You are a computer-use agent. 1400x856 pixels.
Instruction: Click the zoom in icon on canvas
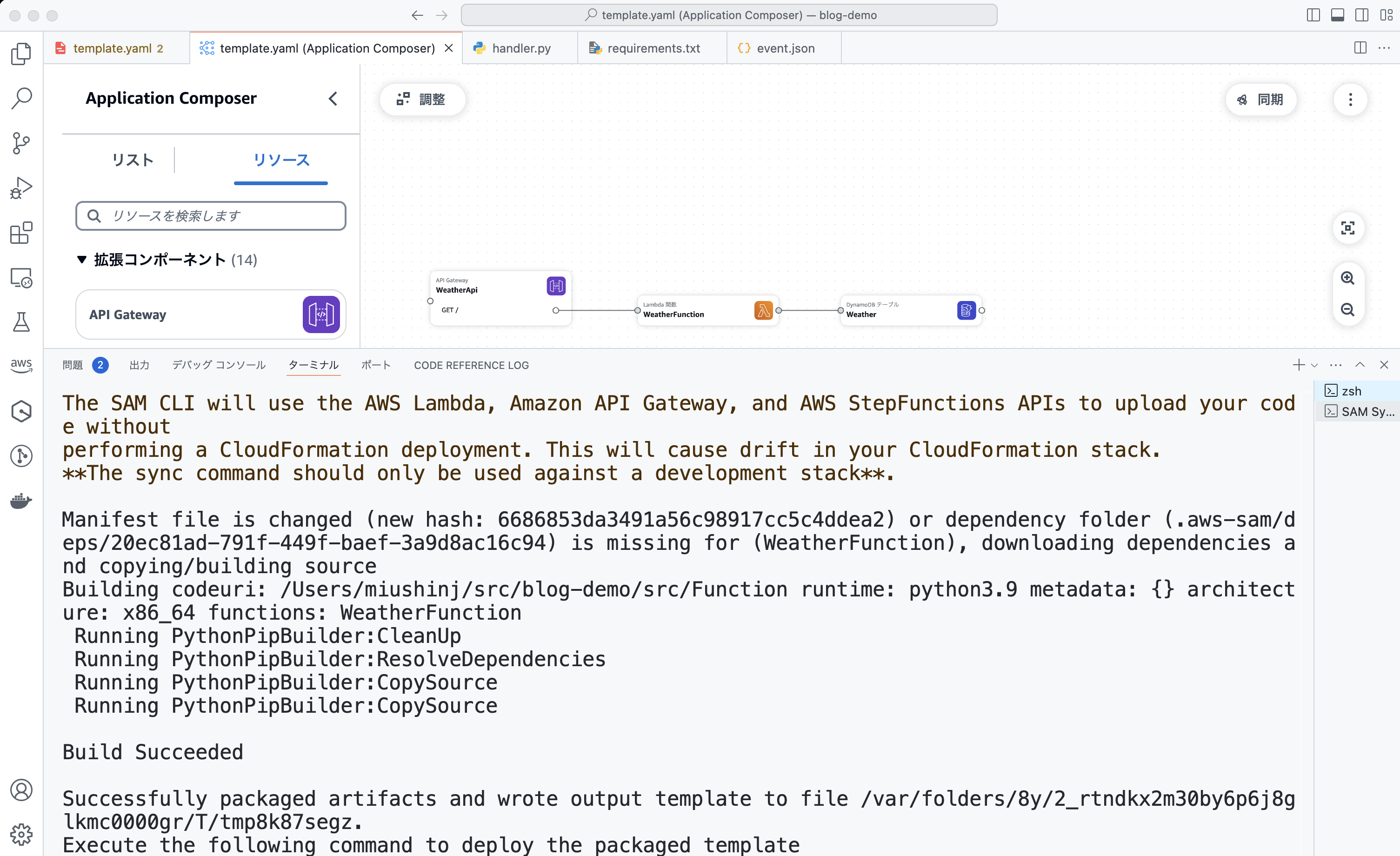1348,278
